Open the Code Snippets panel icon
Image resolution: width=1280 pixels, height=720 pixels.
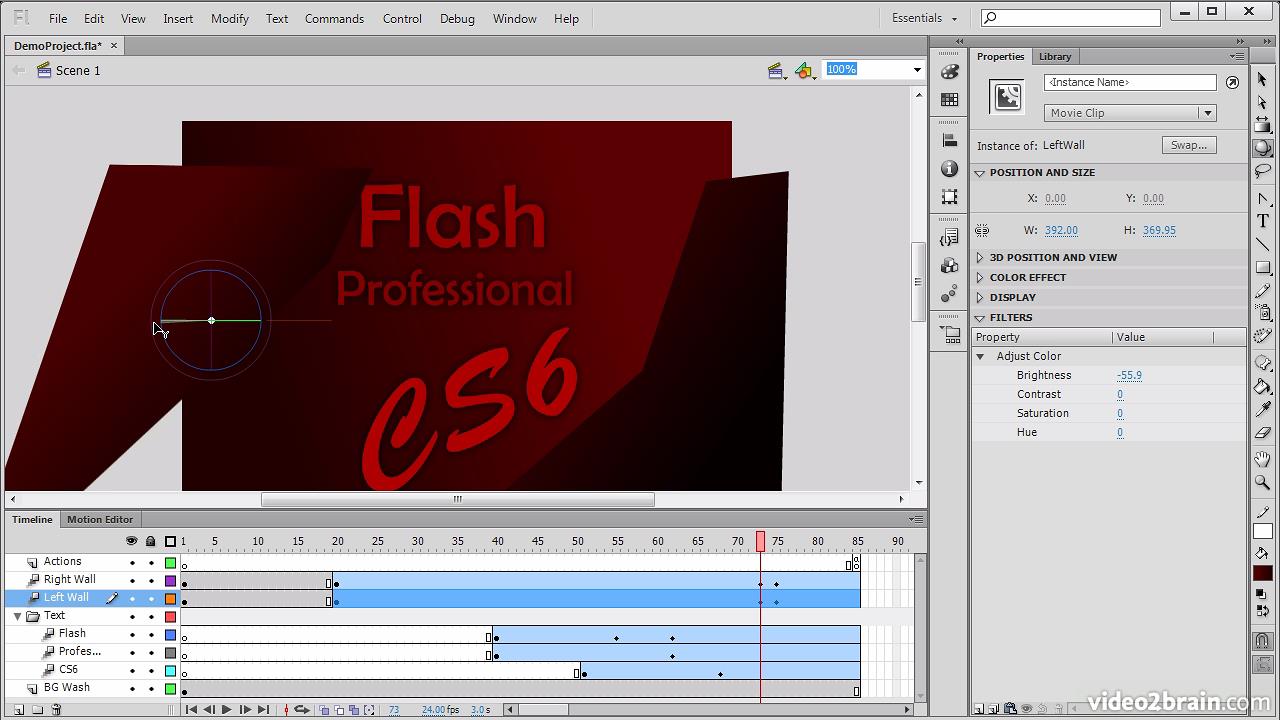click(x=950, y=238)
